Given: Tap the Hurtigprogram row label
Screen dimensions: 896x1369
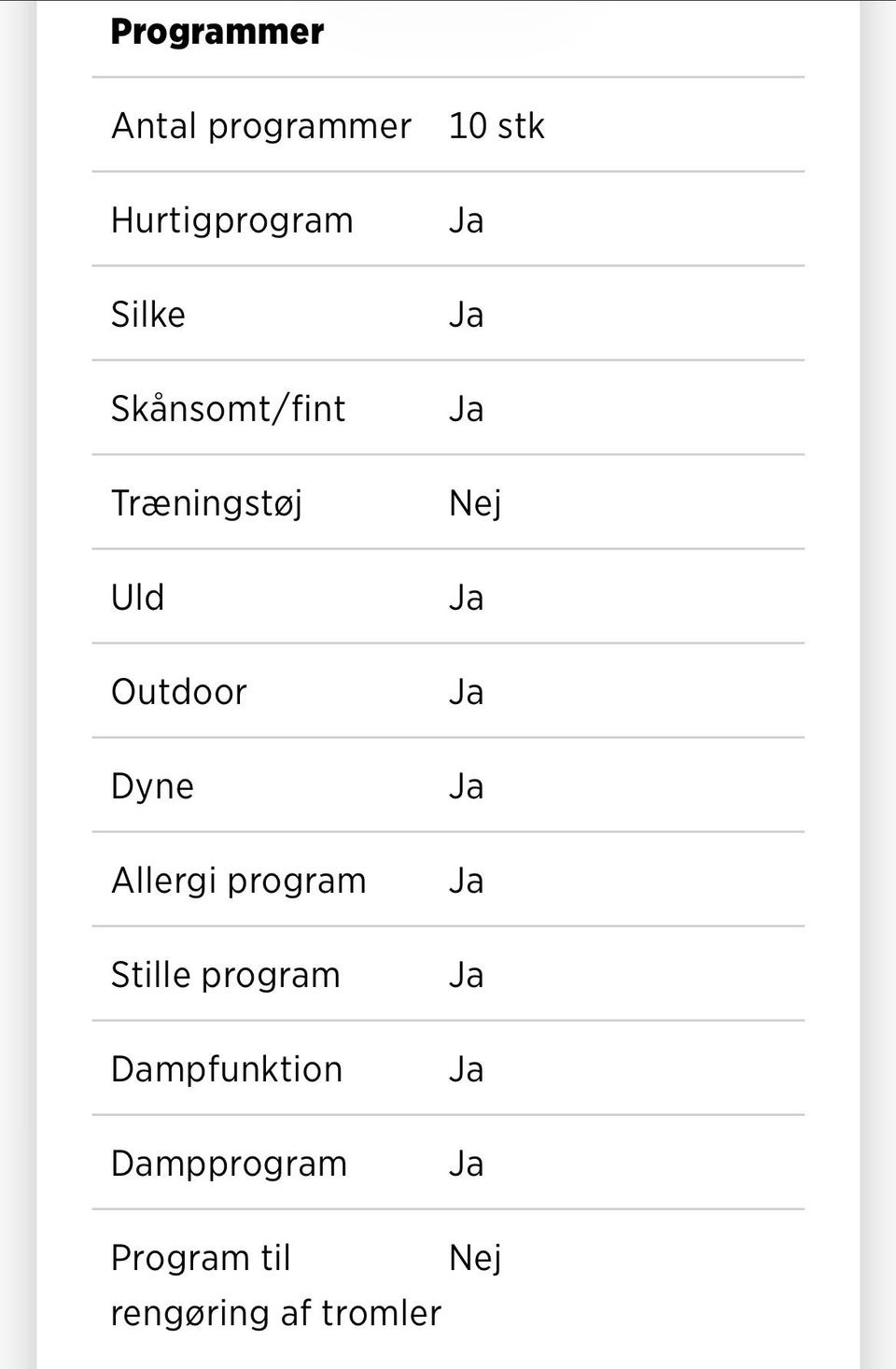Looking at the screenshot, I should 231,220.
